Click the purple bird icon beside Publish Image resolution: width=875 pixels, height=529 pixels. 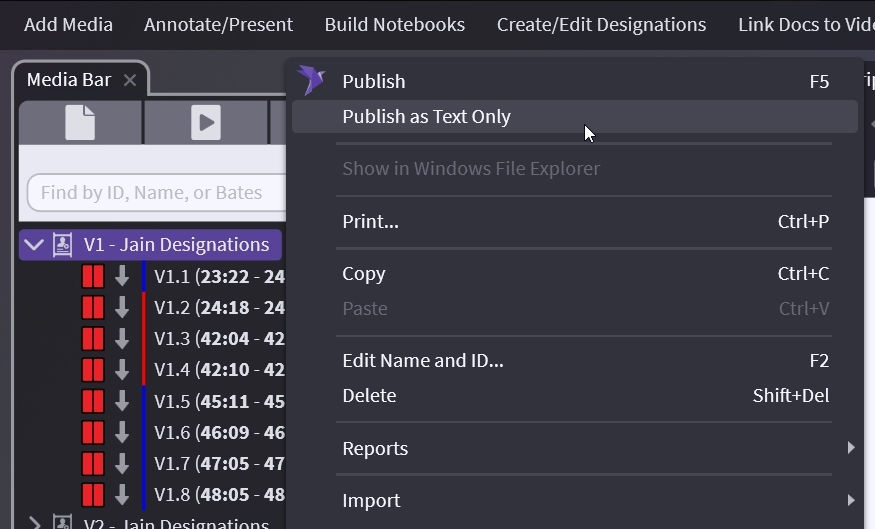click(312, 81)
